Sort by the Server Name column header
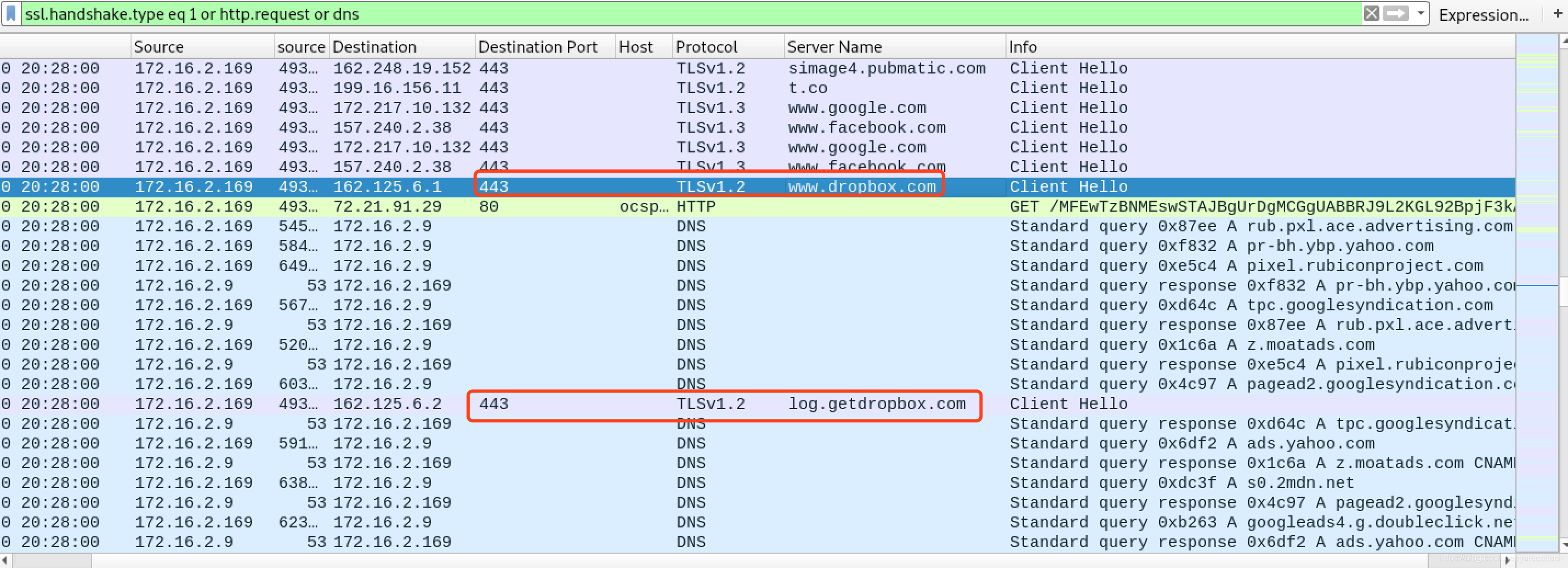 click(x=894, y=47)
